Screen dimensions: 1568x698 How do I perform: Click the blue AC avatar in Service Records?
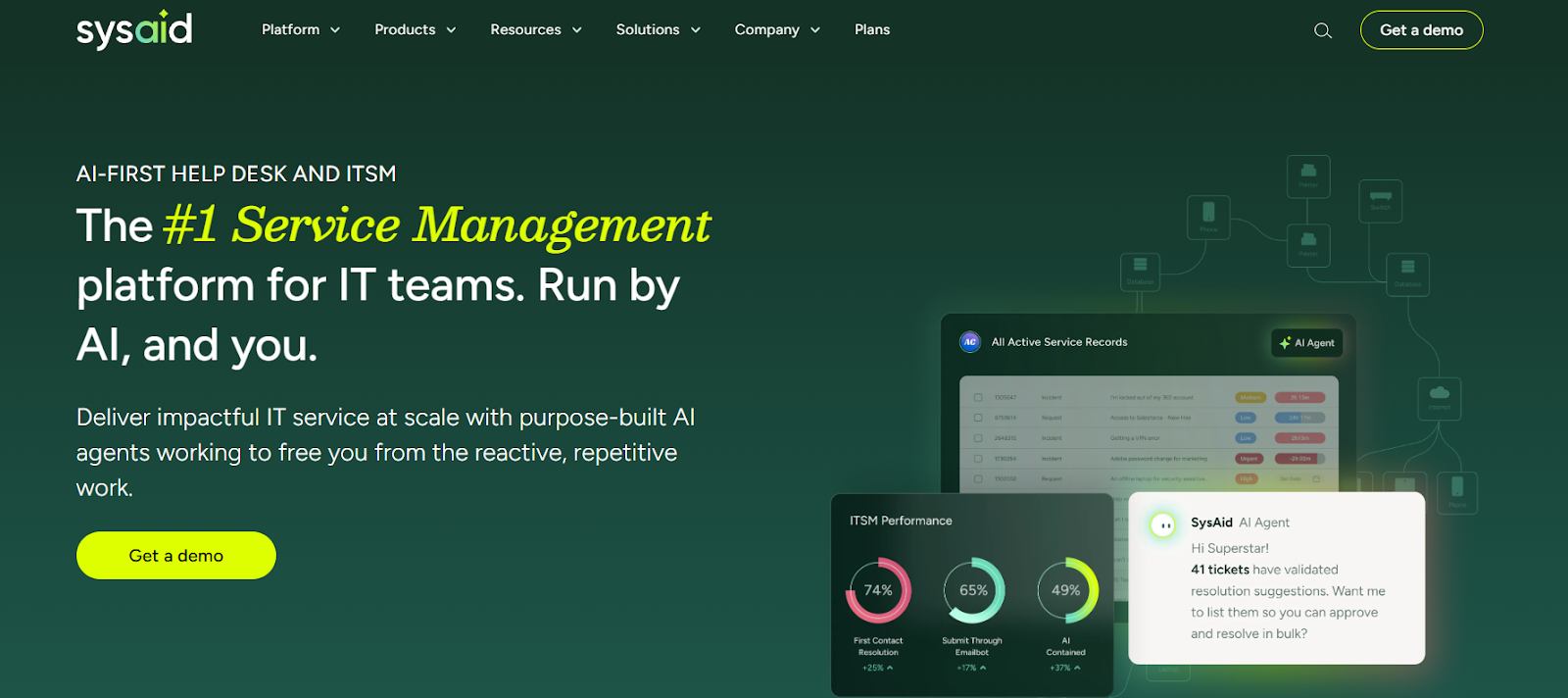tap(970, 342)
